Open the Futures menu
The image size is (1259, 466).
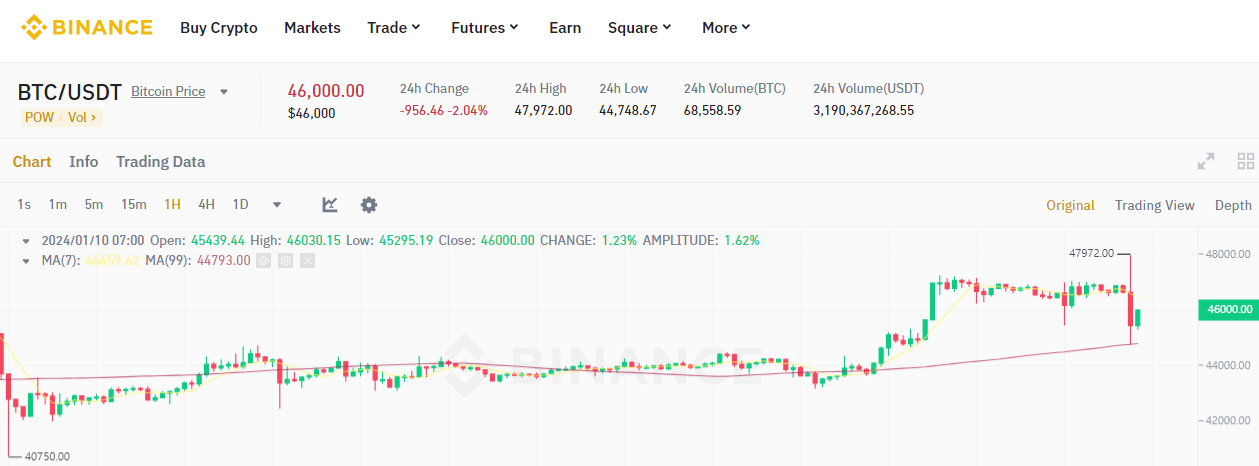click(x=485, y=28)
